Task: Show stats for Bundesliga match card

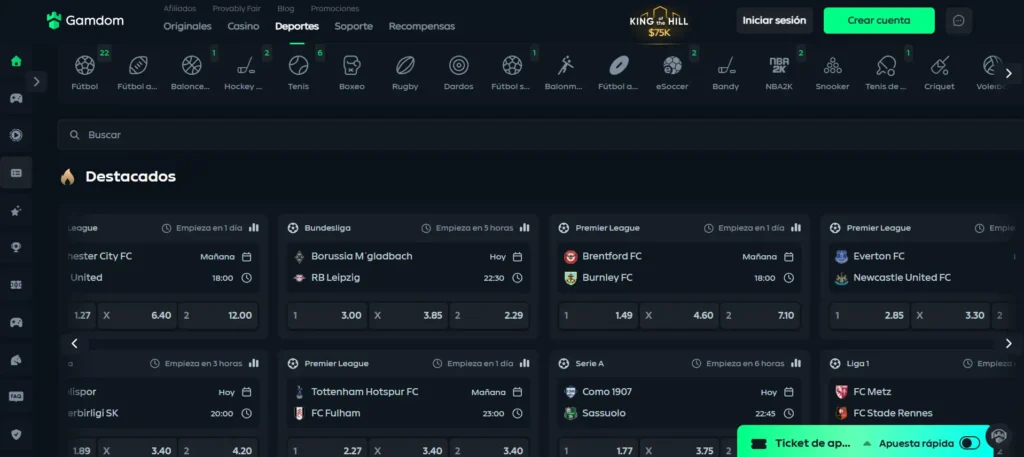Action: (524, 228)
